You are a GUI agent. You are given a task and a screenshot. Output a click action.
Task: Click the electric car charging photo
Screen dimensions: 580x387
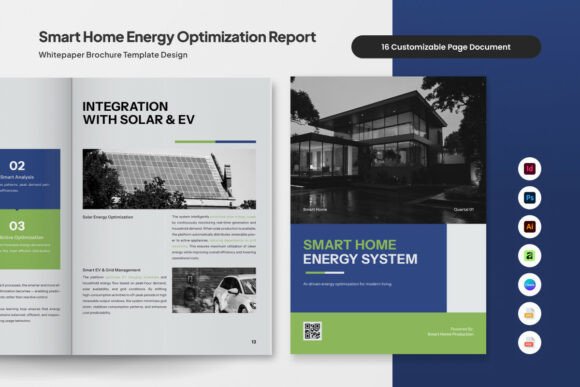pos(214,290)
